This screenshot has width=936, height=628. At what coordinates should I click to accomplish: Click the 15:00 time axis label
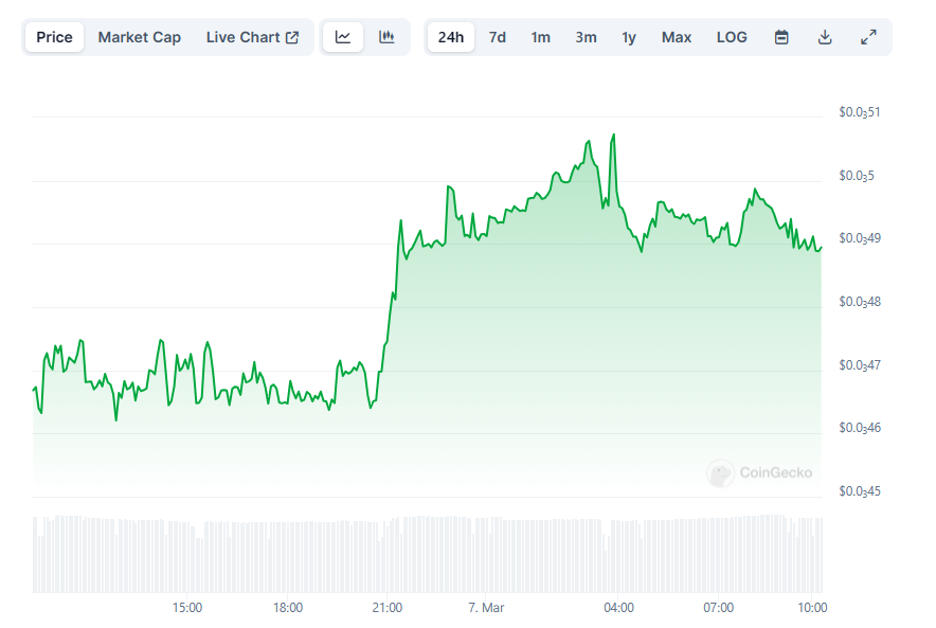[x=187, y=607]
